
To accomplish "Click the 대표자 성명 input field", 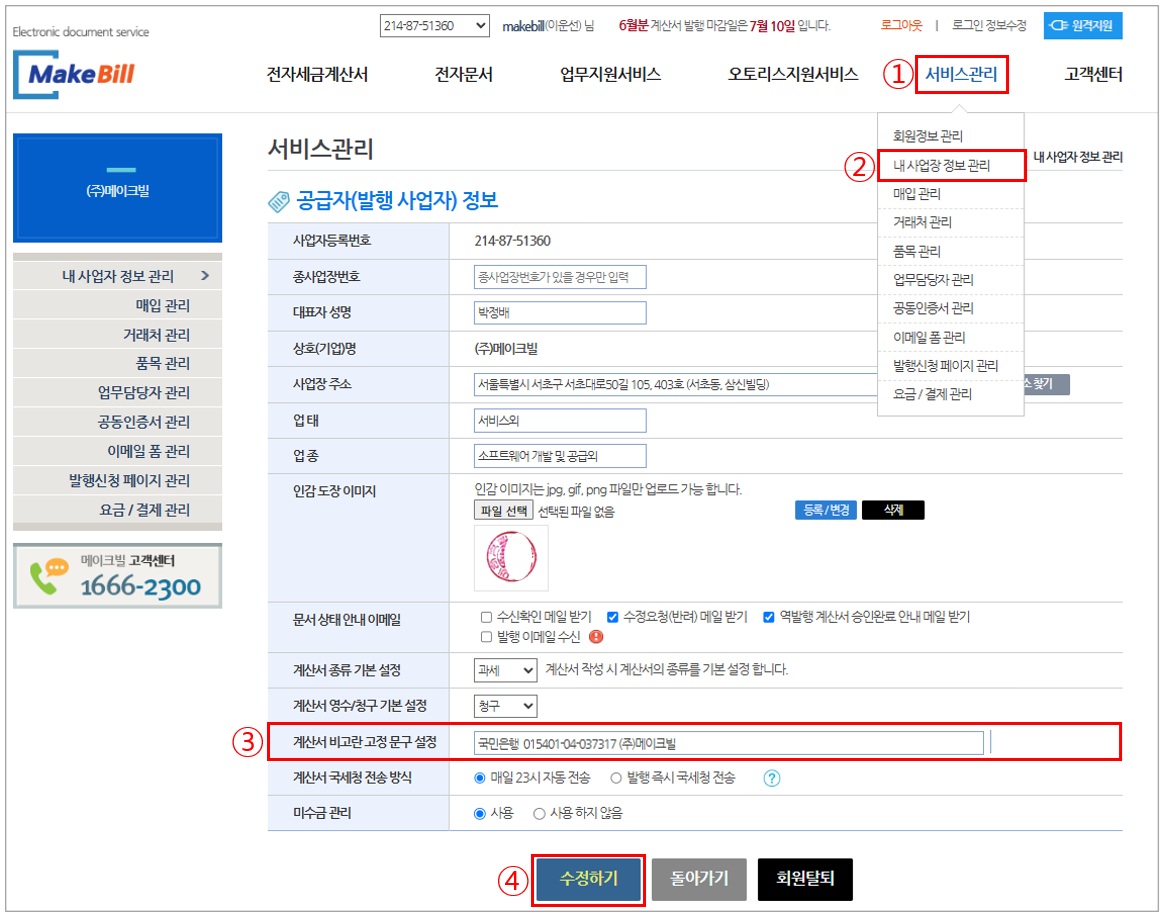I will click(x=560, y=313).
